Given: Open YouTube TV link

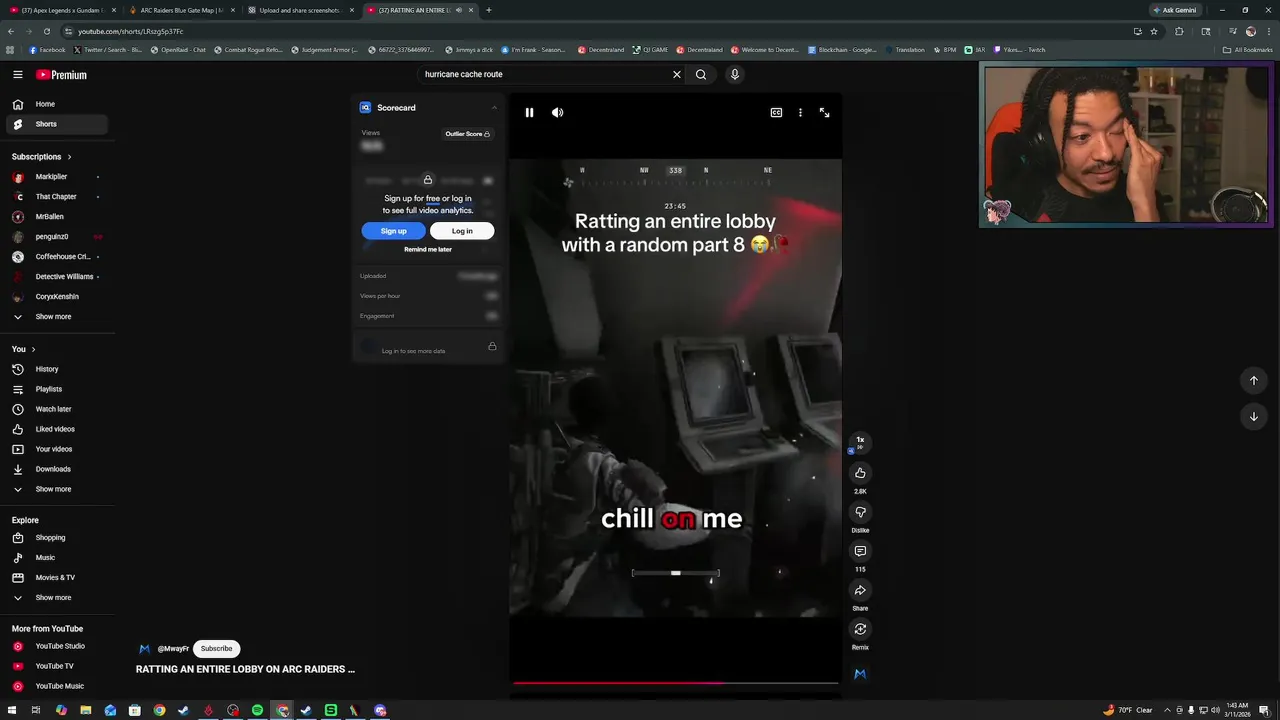Looking at the screenshot, I should pos(57,666).
